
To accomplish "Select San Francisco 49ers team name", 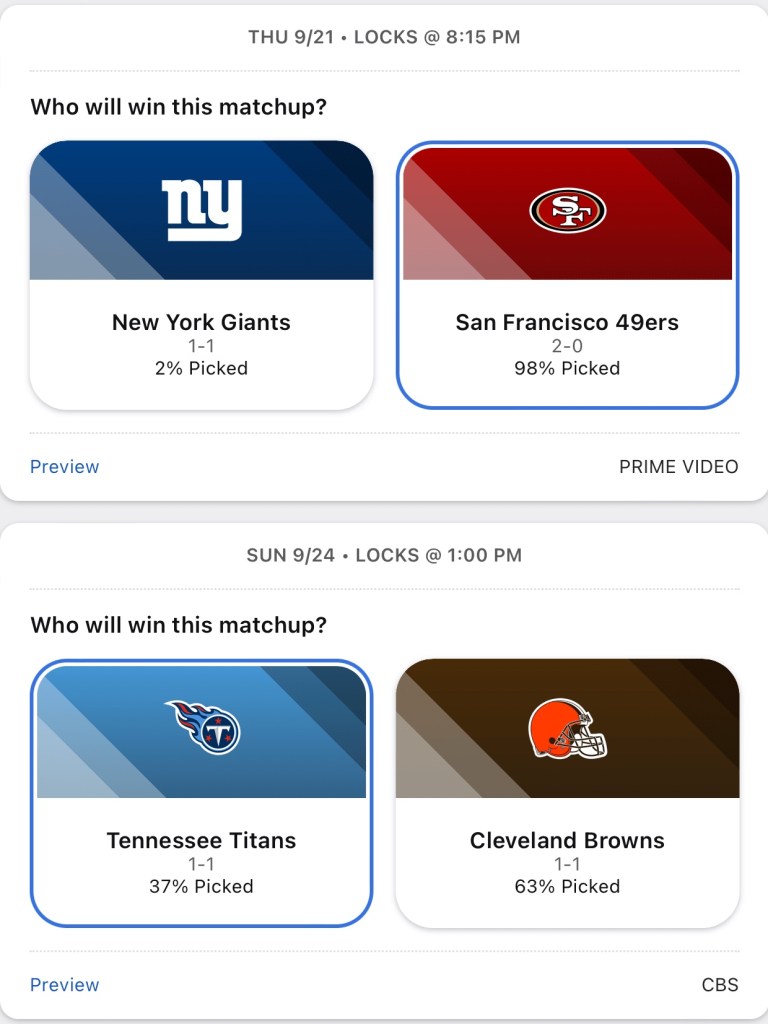I will point(567,322).
